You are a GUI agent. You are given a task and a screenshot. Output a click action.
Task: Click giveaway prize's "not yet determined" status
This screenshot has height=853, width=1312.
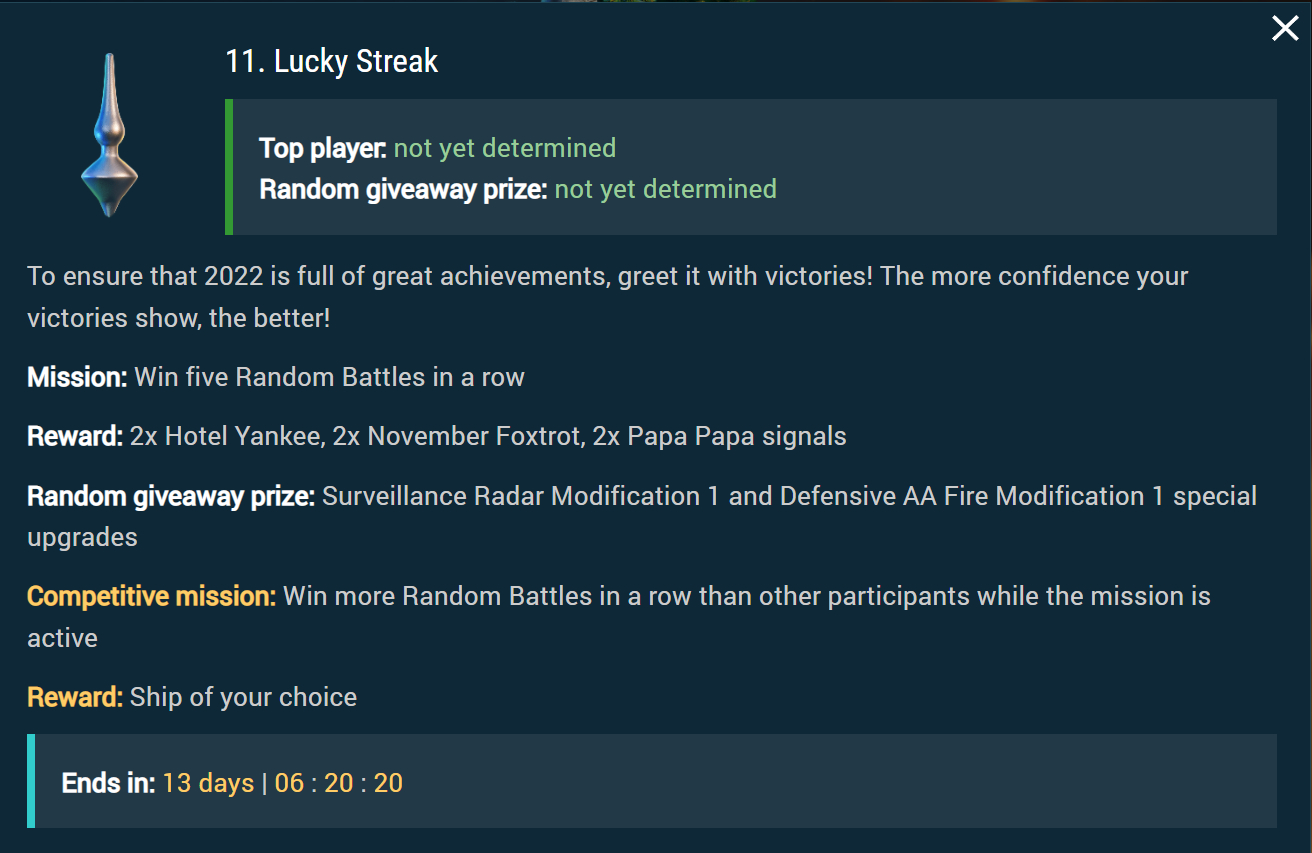[665, 189]
